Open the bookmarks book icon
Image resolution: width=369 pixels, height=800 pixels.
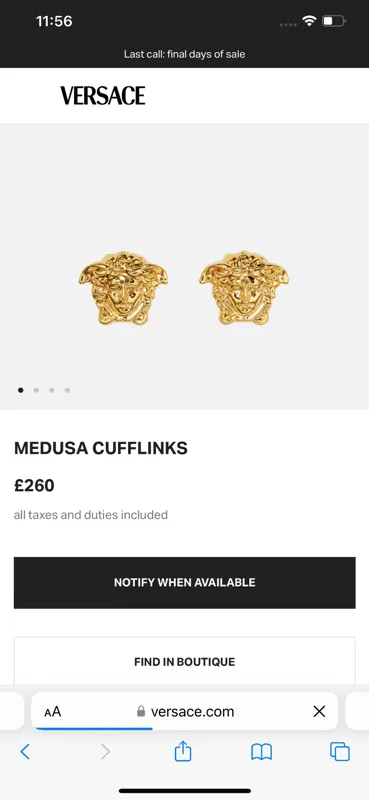[x=262, y=752]
